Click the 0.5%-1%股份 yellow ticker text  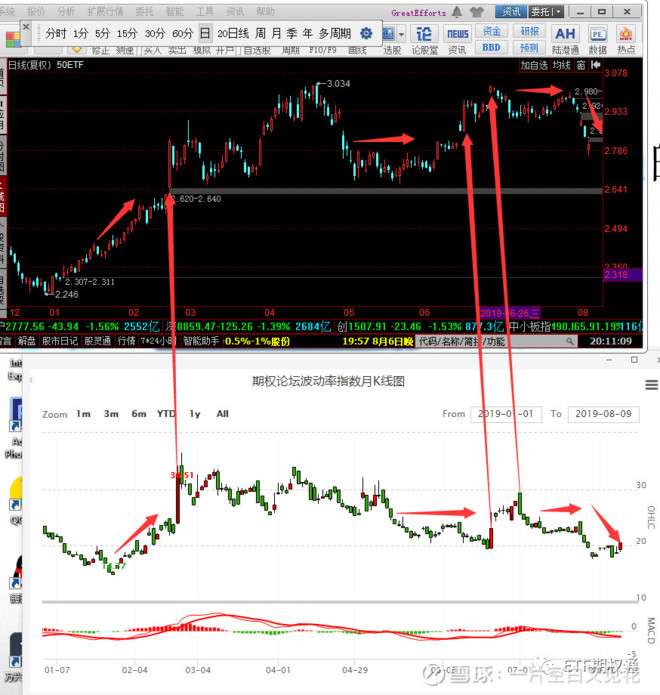[x=258, y=341]
